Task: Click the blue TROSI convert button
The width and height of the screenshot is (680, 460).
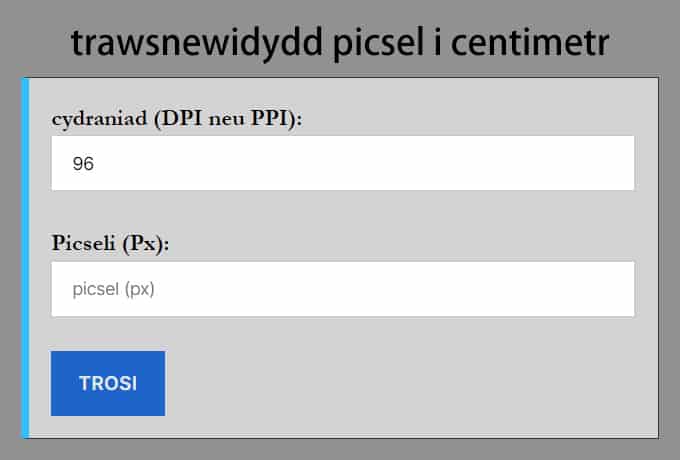Action: pyautogui.click(x=108, y=383)
